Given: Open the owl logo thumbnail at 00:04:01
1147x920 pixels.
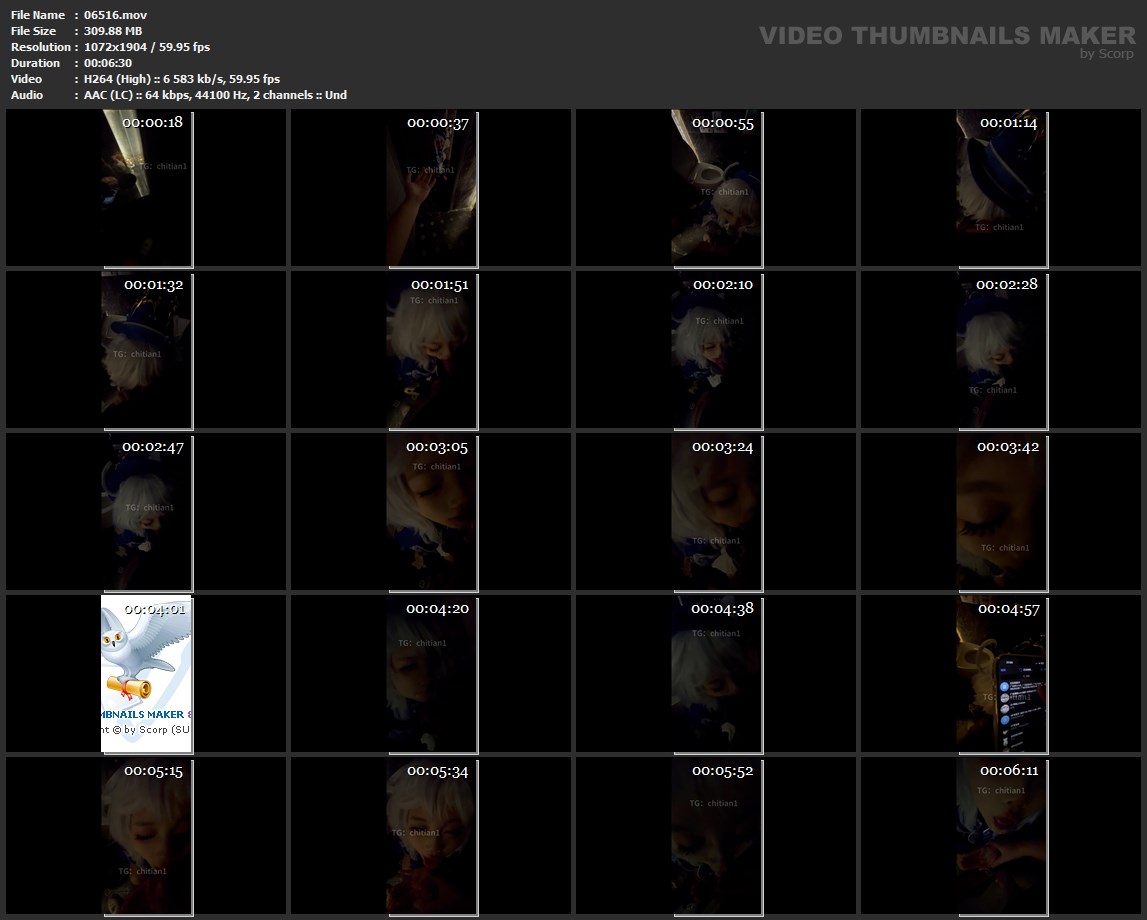Looking at the screenshot, I should point(146,674).
